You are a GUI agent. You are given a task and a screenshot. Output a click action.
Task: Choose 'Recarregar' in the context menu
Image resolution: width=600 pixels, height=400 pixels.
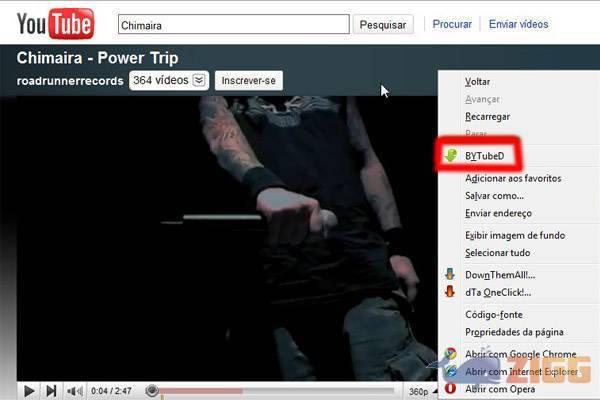486,117
